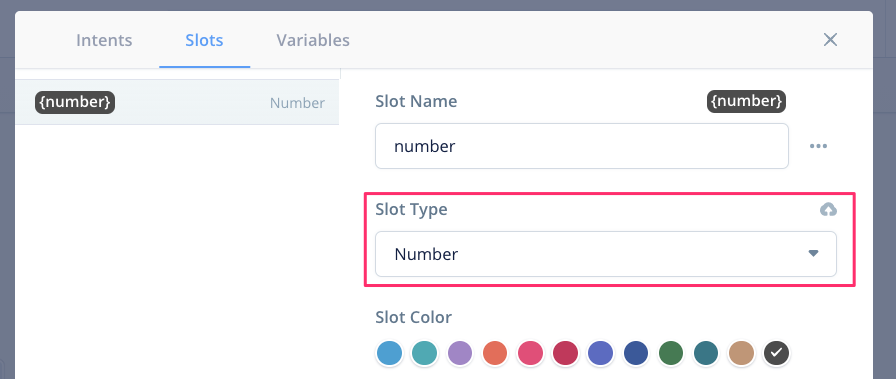The width and height of the screenshot is (896, 379).
Task: Pick the green slot color
Action: pos(671,353)
